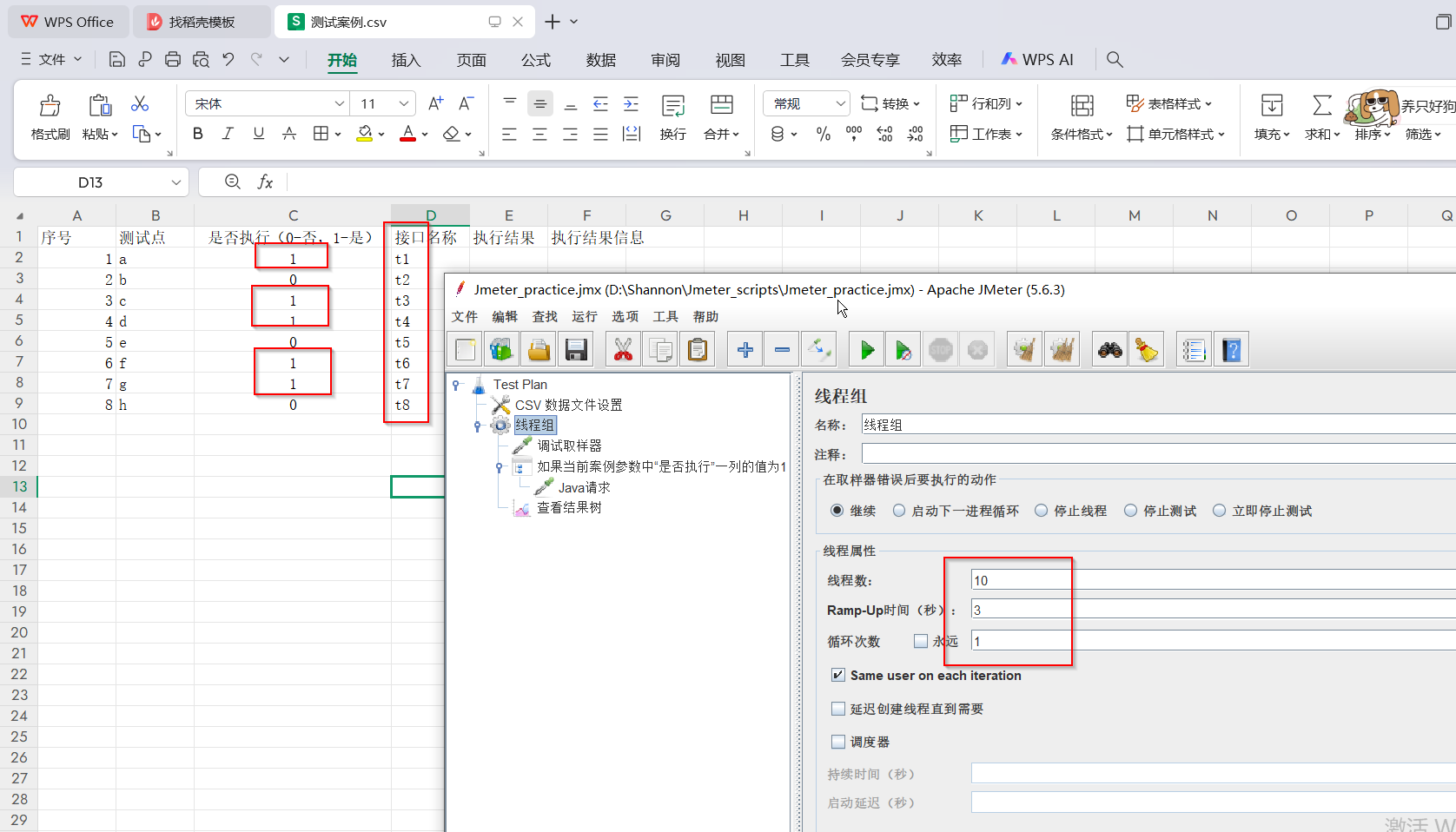
Task: Click the red scissors Cut icon in JMeter
Action: (x=623, y=350)
